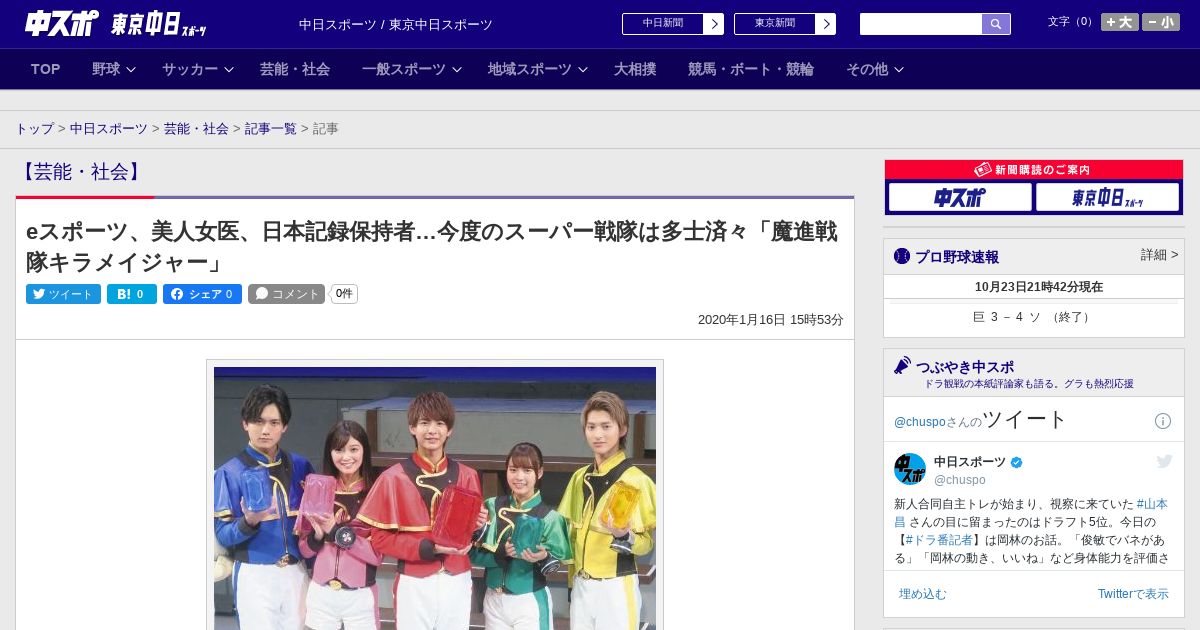This screenshot has width=1200, height=630.
Task: Click the Tokyo Chunichi Sports header logo
Action: click(159, 24)
